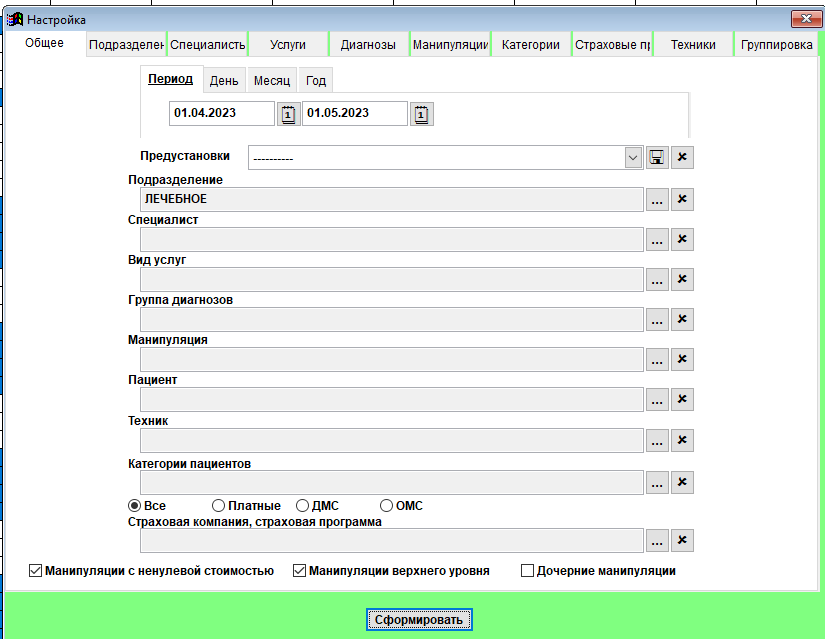Open the Группа диагнозов picker via ellipsis button
The image size is (825, 639).
tap(657, 319)
